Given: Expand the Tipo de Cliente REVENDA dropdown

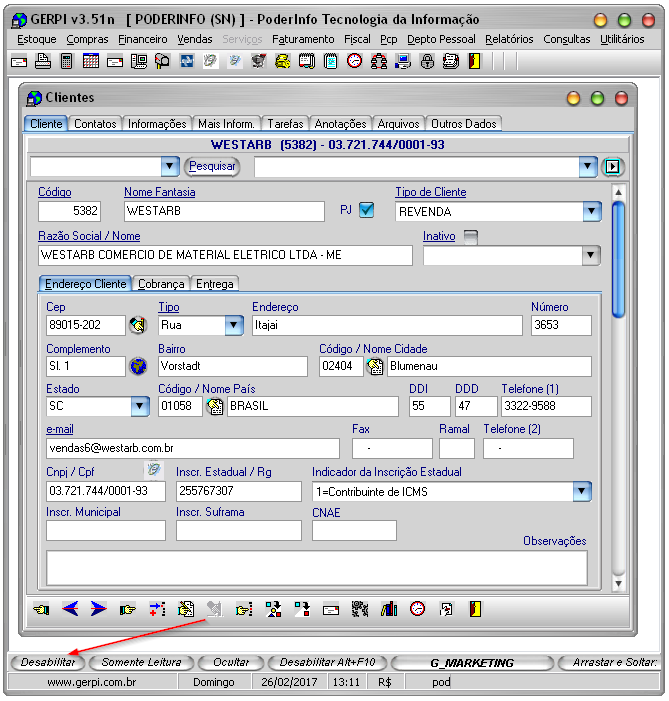Looking at the screenshot, I should pyautogui.click(x=592, y=211).
